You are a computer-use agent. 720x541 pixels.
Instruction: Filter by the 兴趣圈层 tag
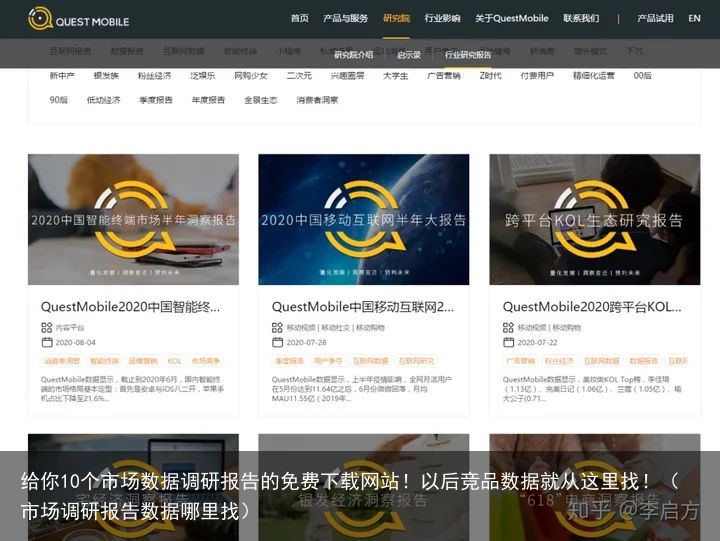pos(347,75)
